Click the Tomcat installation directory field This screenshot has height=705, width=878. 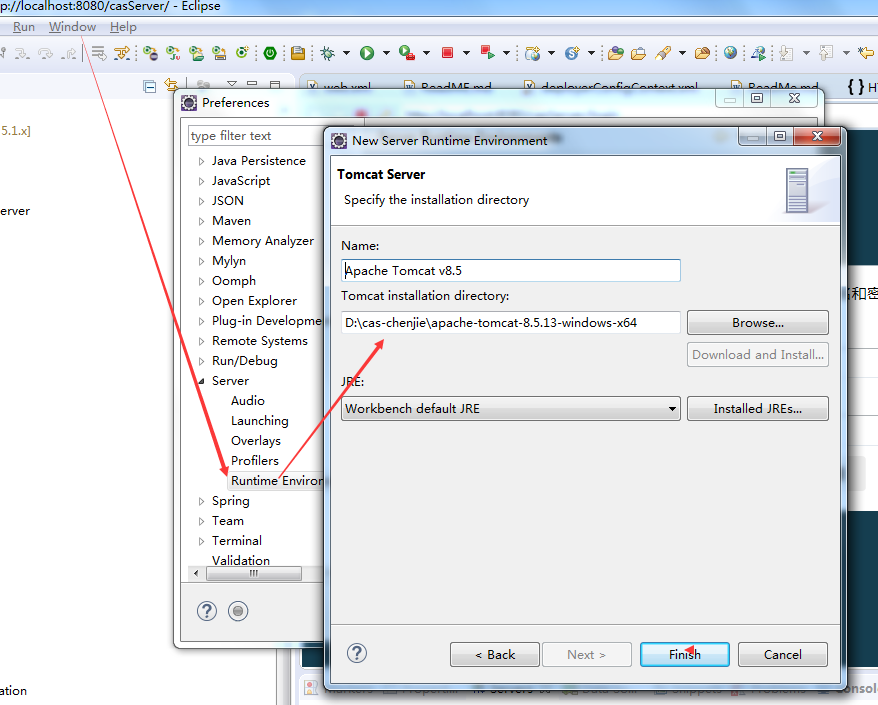[x=511, y=323]
